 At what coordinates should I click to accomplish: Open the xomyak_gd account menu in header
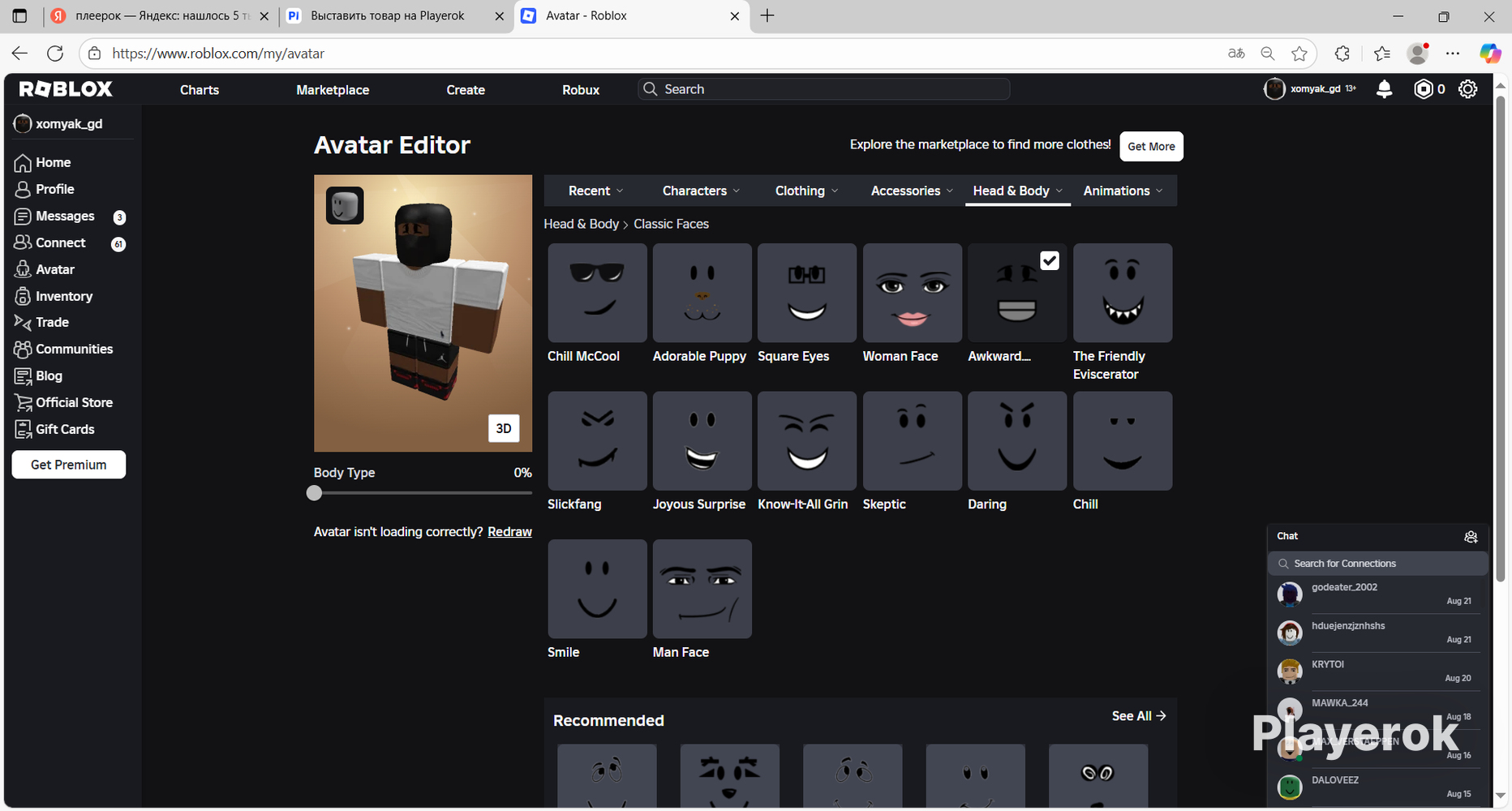coord(1310,89)
